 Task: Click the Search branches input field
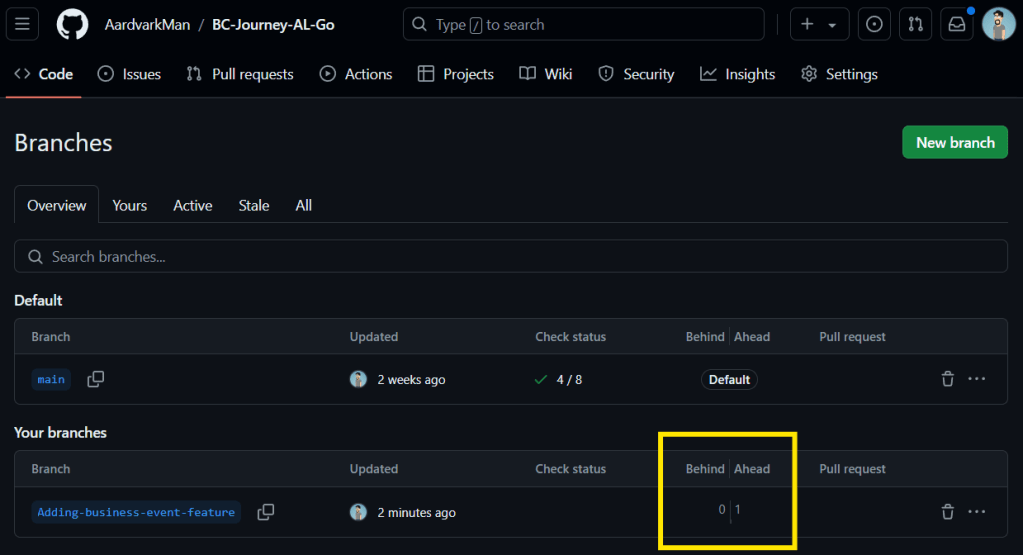(510, 257)
